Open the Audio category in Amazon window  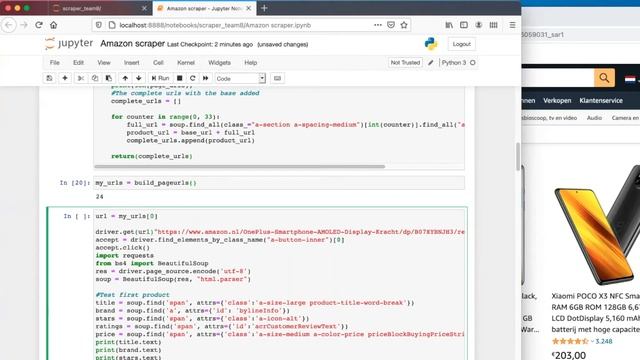(x=594, y=118)
